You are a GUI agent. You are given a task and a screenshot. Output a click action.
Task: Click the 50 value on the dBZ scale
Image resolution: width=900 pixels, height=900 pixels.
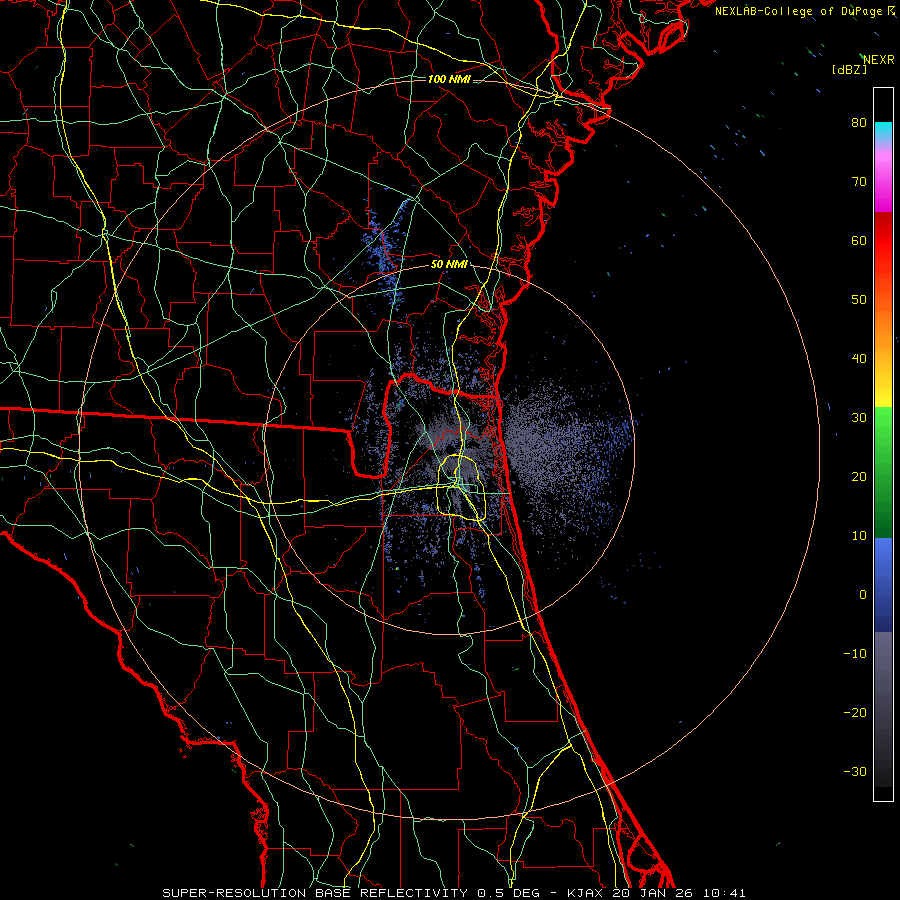(859, 300)
